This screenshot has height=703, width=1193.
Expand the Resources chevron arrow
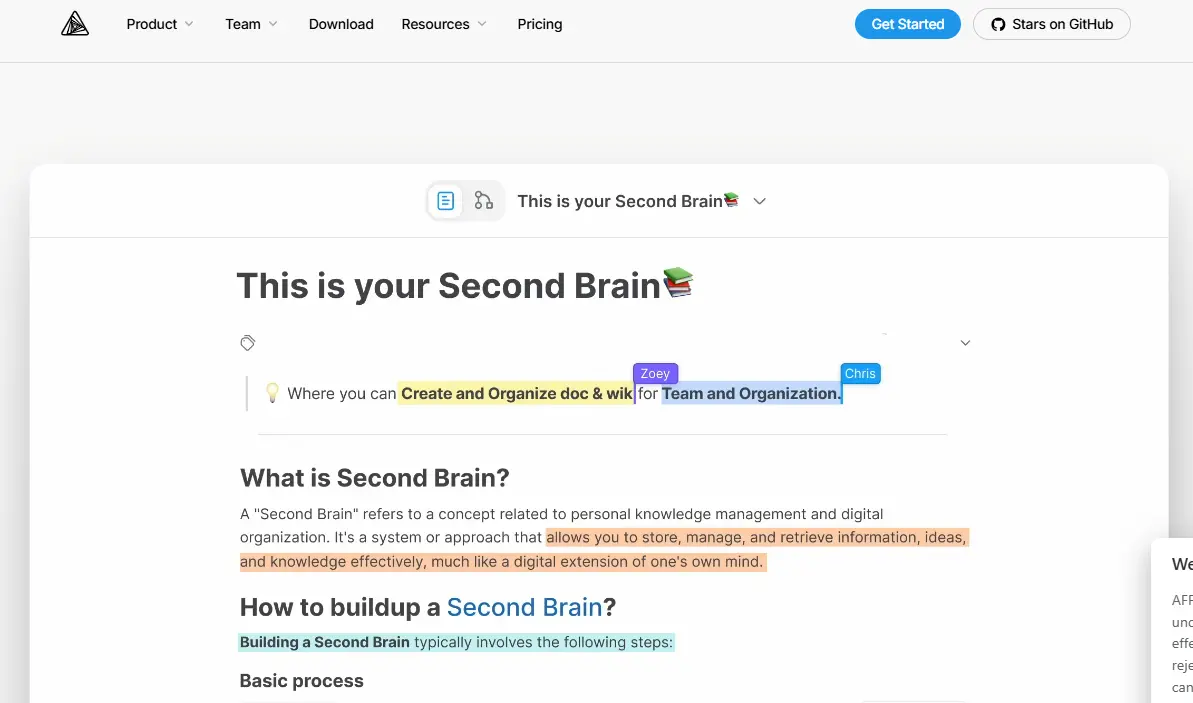[482, 24]
